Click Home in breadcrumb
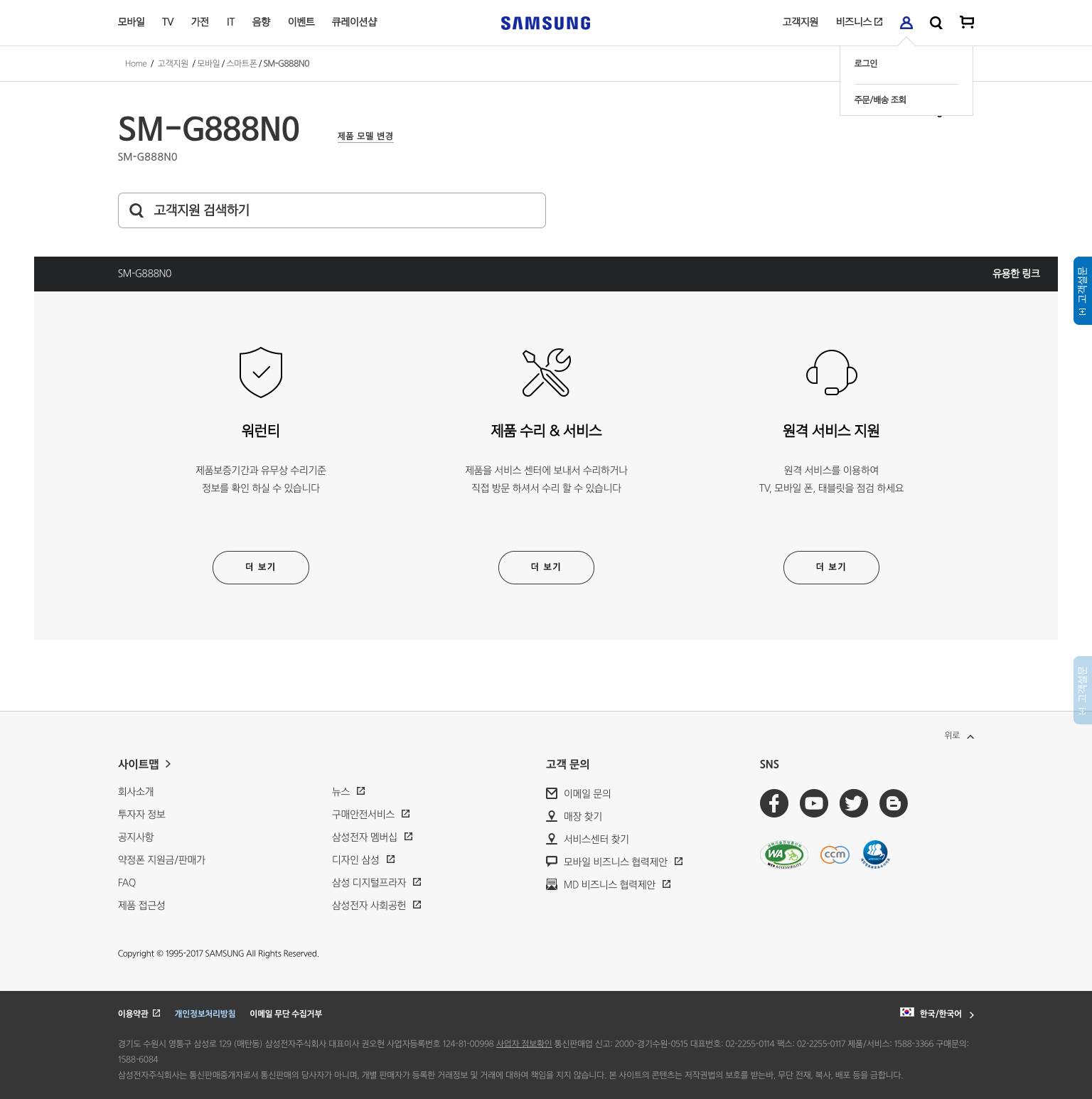This screenshot has width=1092, height=1099. [136, 63]
